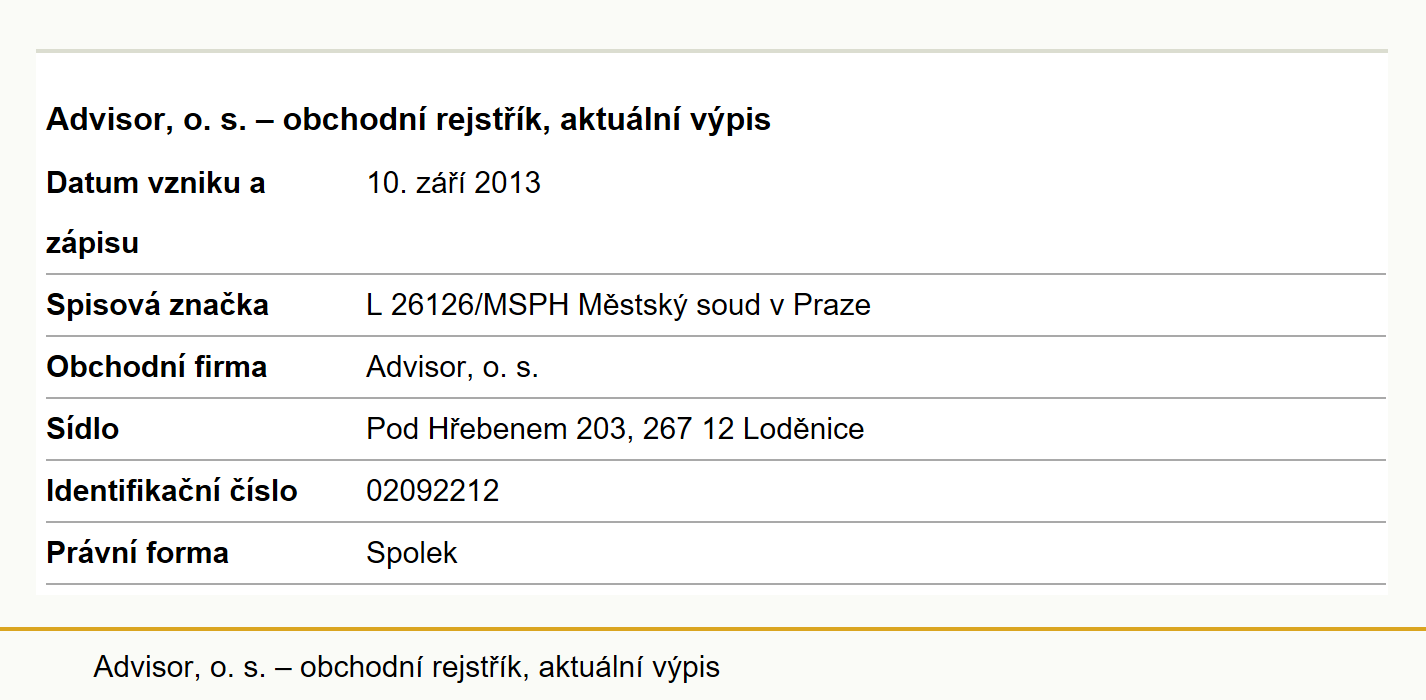Click the heading 'Advisor, o. s. – obchodní rejstřík, aktuální výpis'
This screenshot has width=1426, height=700.
[x=408, y=120]
